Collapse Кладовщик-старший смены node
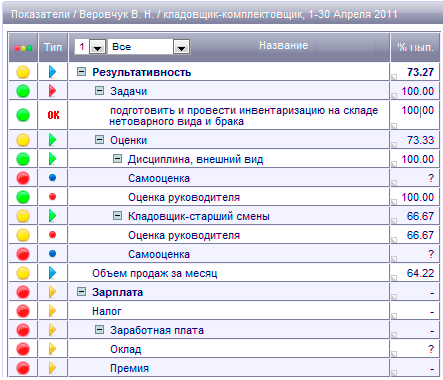Image resolution: width=443 pixels, height=380 pixels. 117,216
